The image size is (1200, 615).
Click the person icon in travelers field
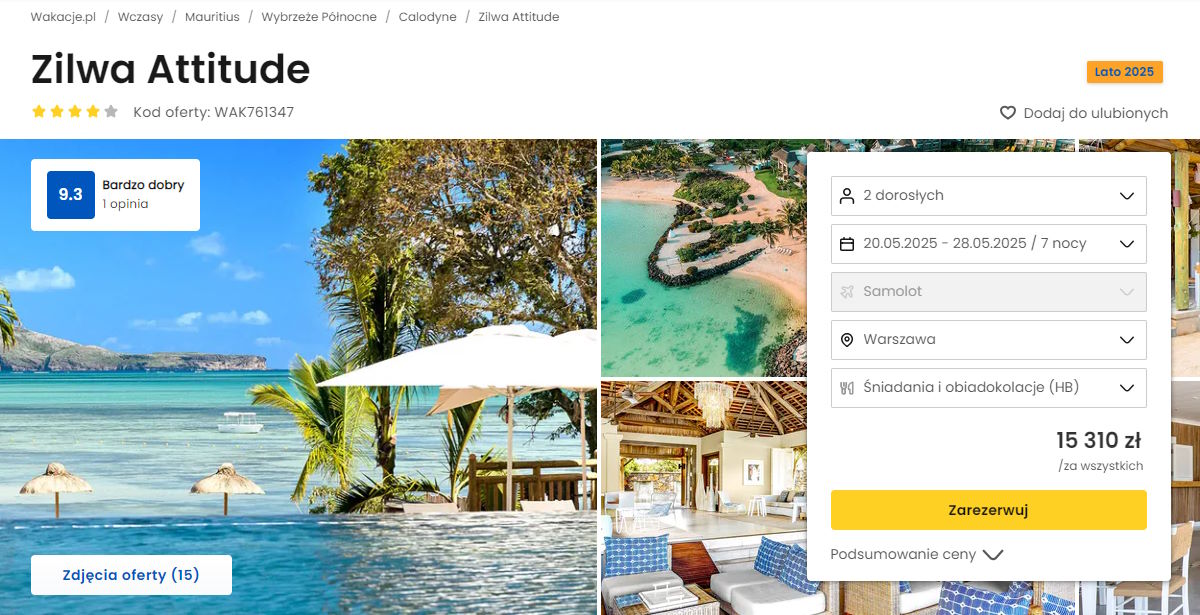click(x=847, y=195)
